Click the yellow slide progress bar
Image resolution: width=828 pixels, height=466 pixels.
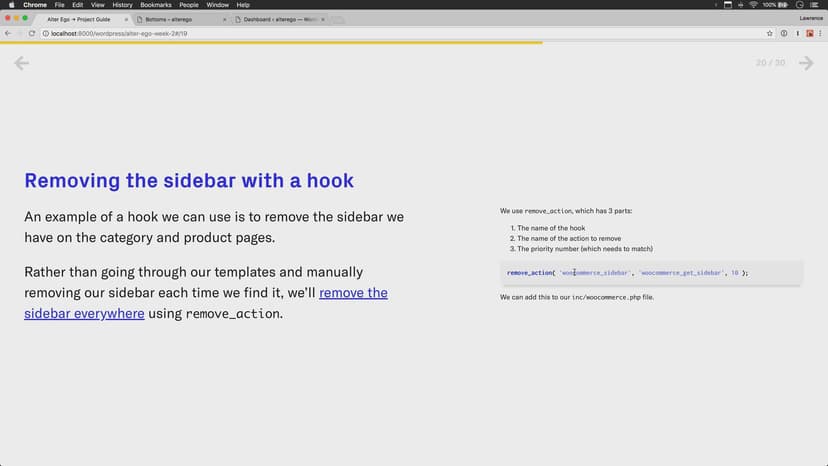(270, 43)
